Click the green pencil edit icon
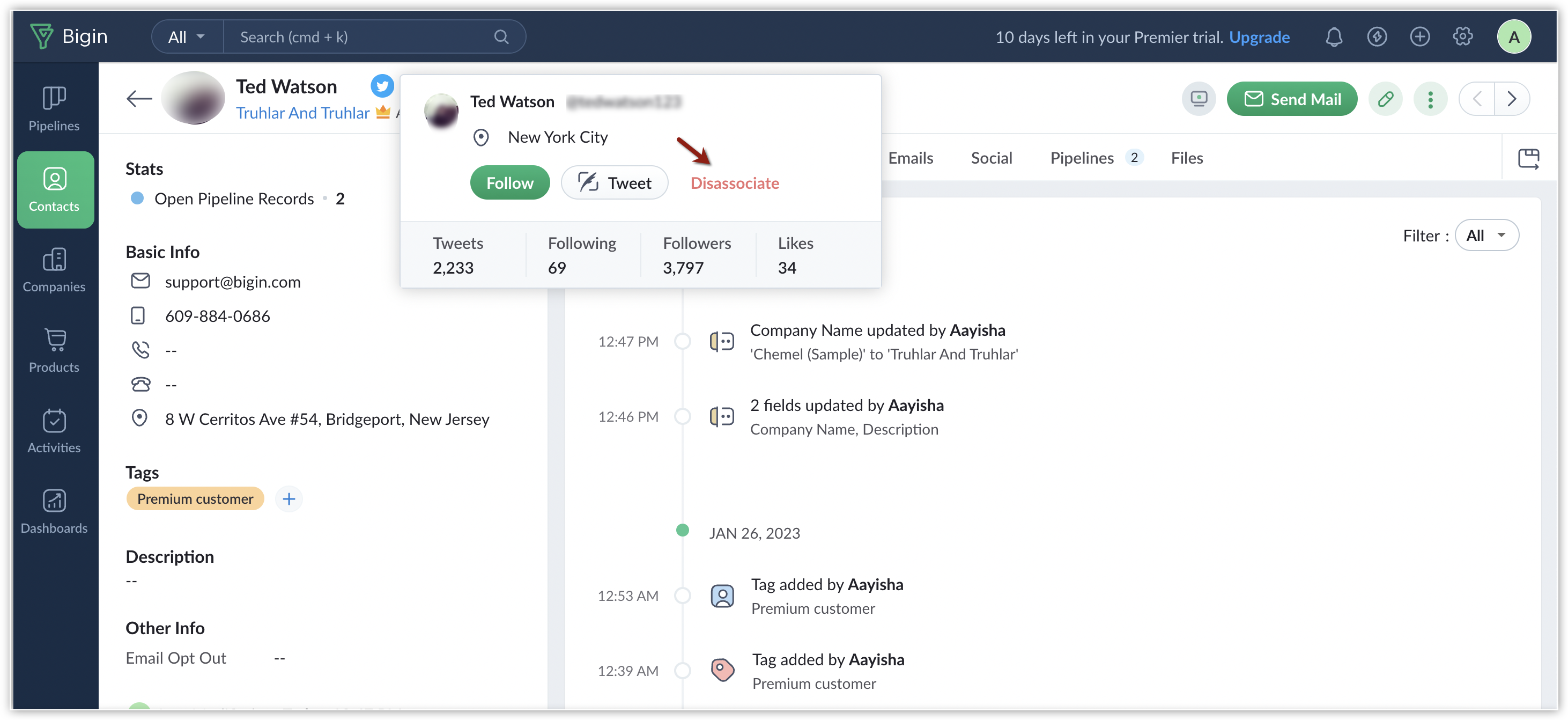The width and height of the screenshot is (1568, 720). click(1385, 99)
